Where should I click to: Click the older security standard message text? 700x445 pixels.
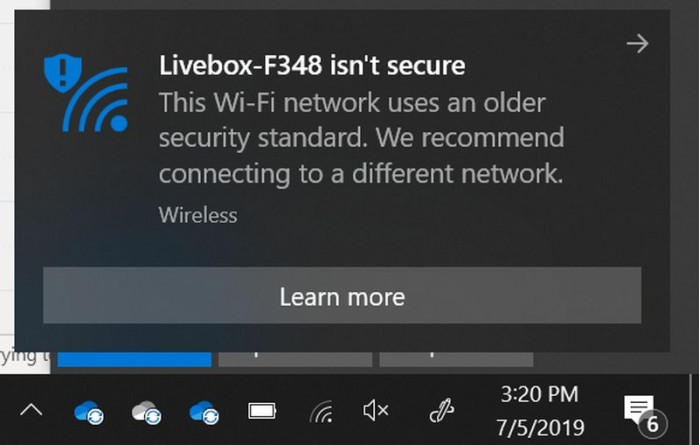tap(361, 137)
